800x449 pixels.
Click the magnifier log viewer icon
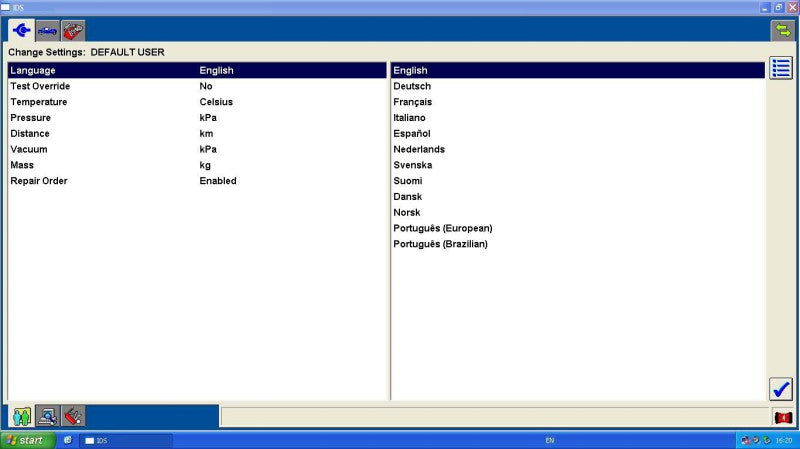pos(47,416)
